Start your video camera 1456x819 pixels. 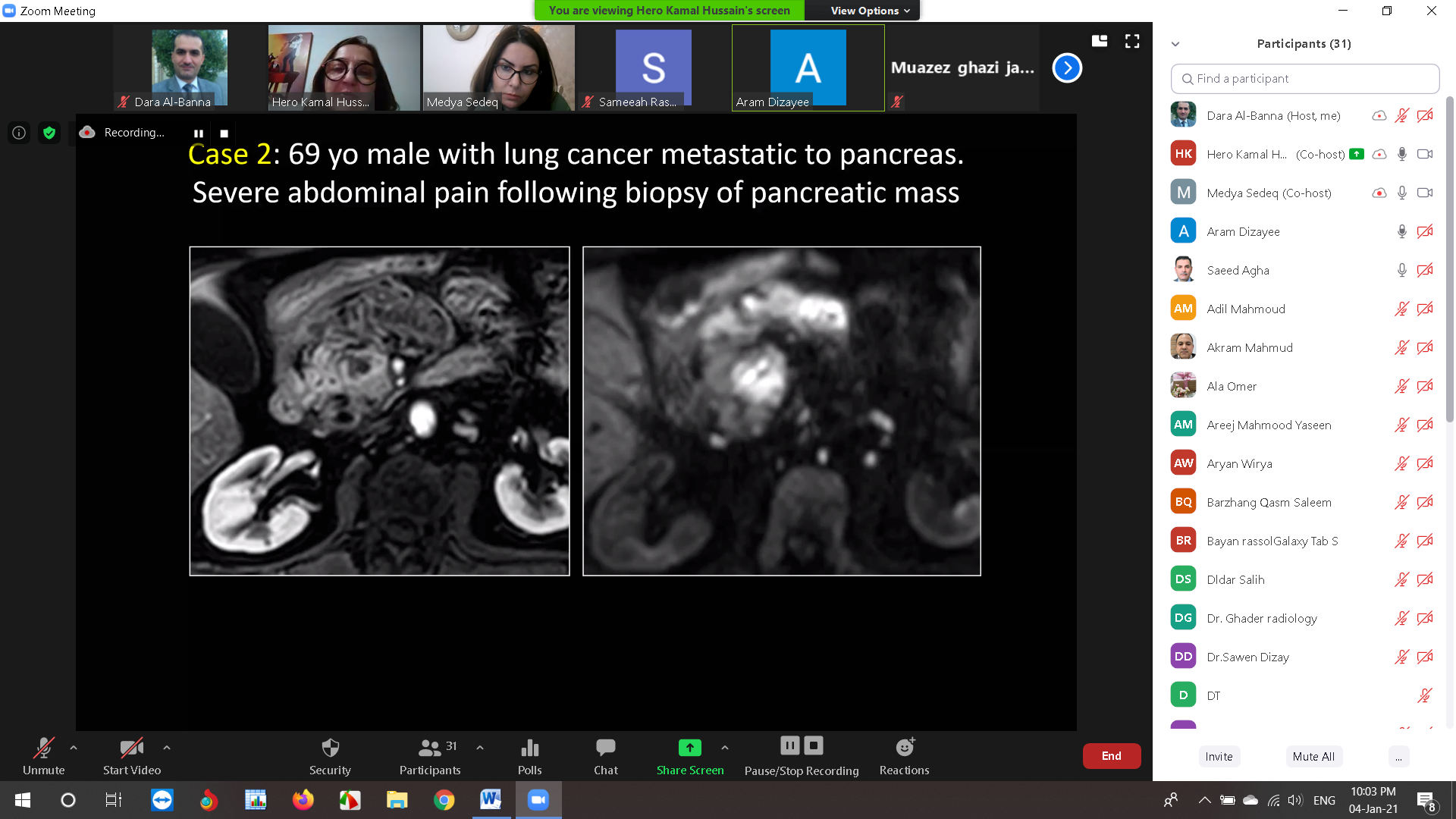[132, 756]
